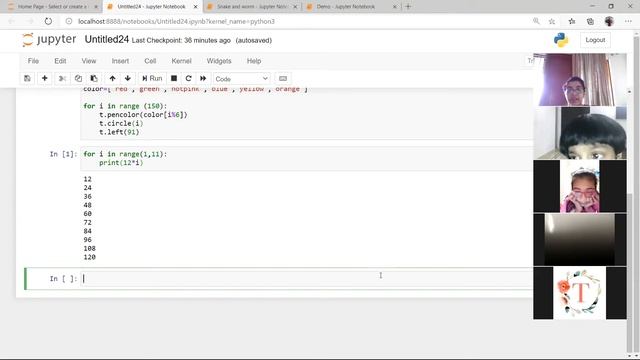The image size is (640, 360).
Task: Click the empty input cell editor
Action: point(307,279)
